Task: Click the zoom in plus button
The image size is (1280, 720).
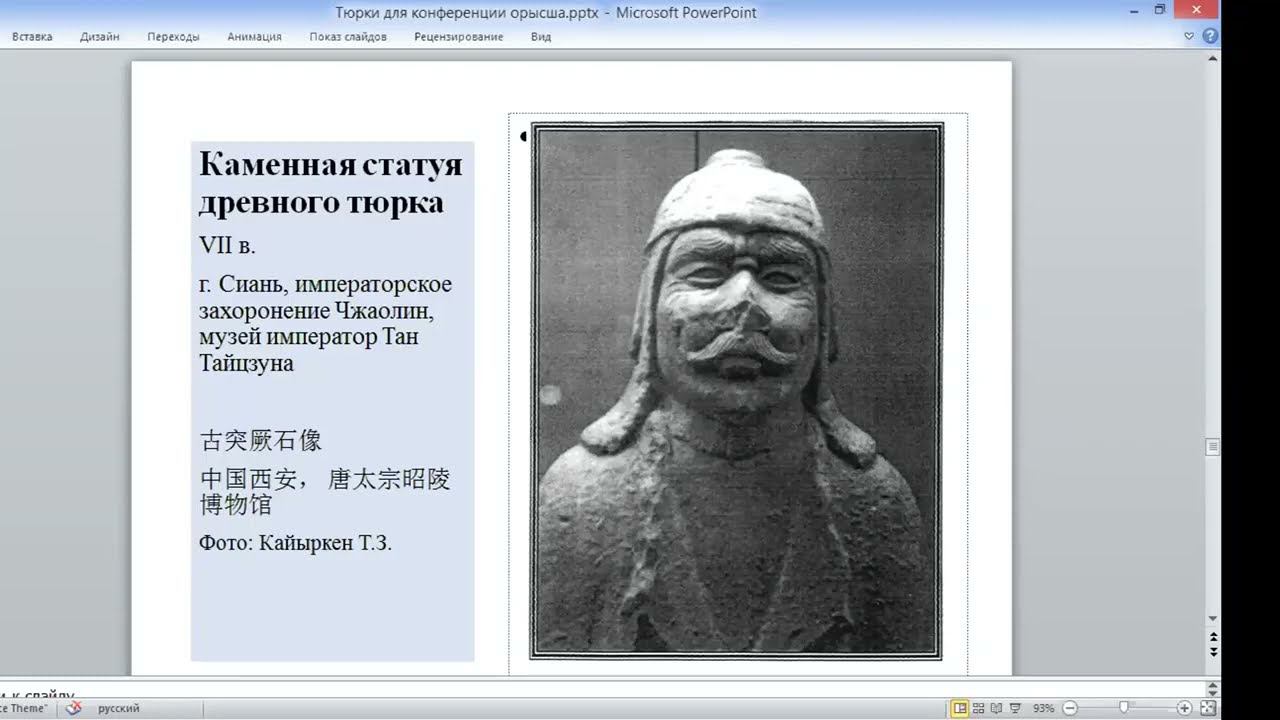Action: [x=1184, y=708]
